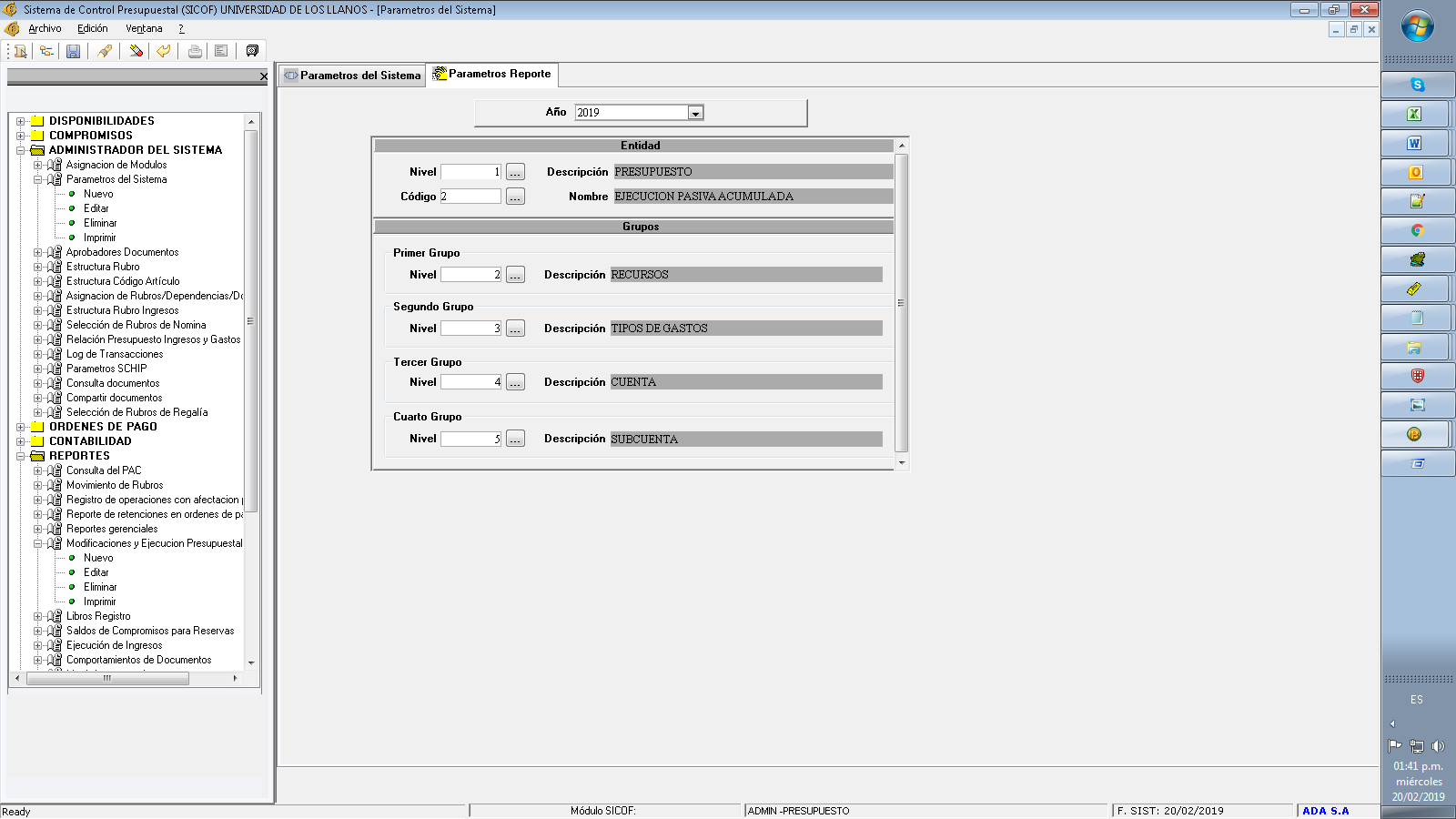The image size is (1456, 819).
Task: Collapse the REPORTES tree folder
Action: coord(20,456)
